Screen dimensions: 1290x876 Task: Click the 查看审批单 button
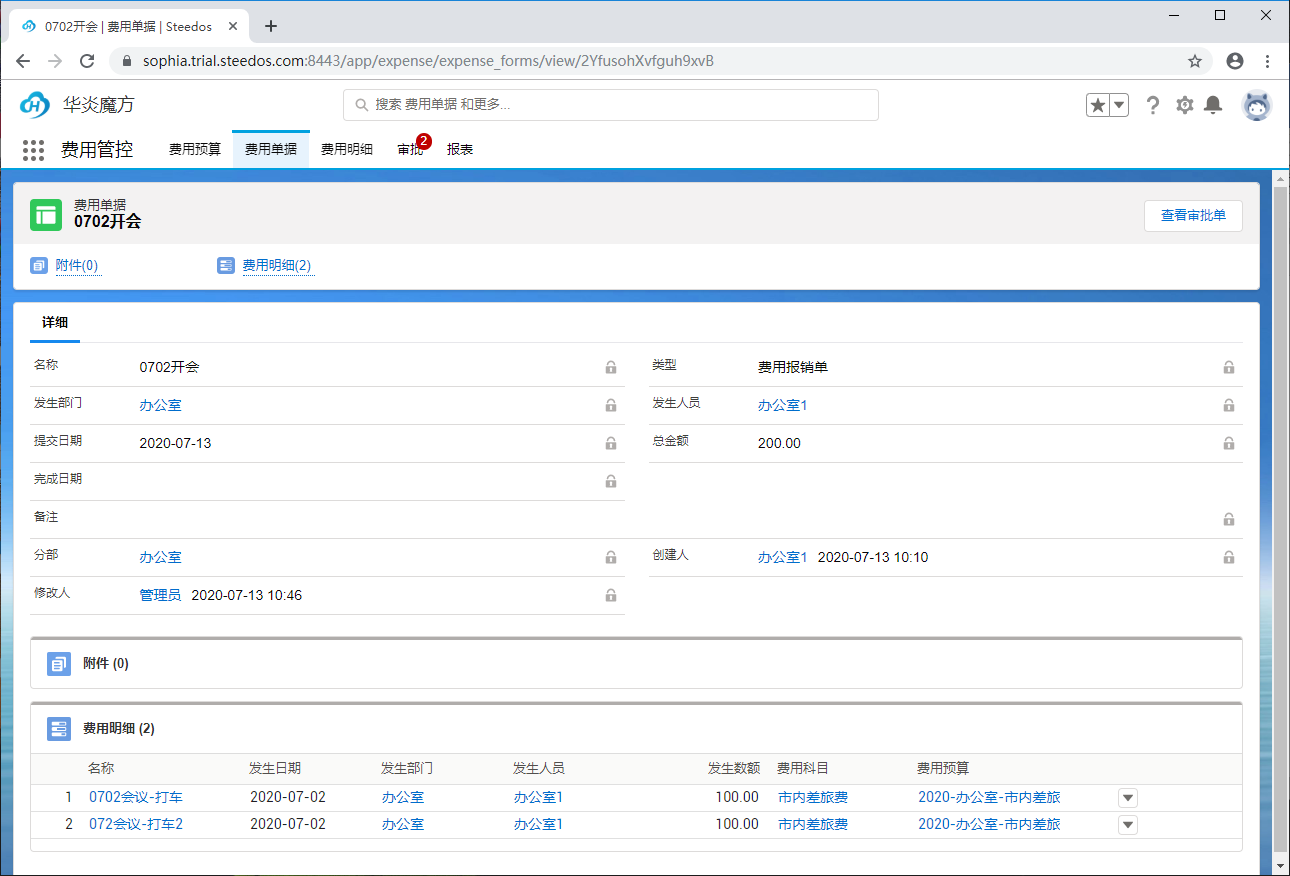pyautogui.click(x=1193, y=215)
